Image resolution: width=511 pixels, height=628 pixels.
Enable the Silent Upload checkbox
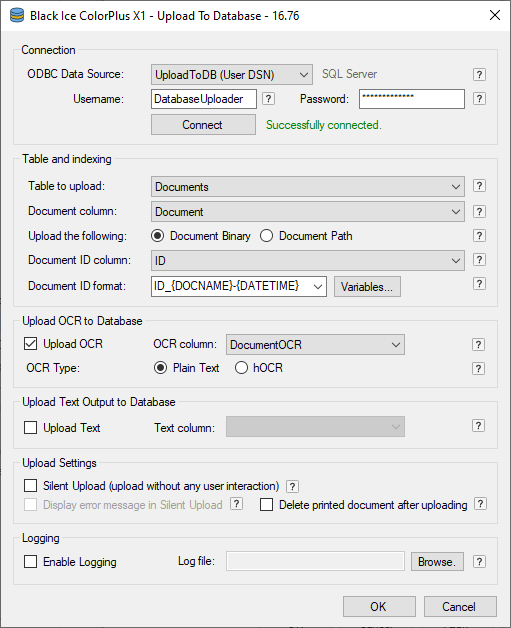pos(30,486)
